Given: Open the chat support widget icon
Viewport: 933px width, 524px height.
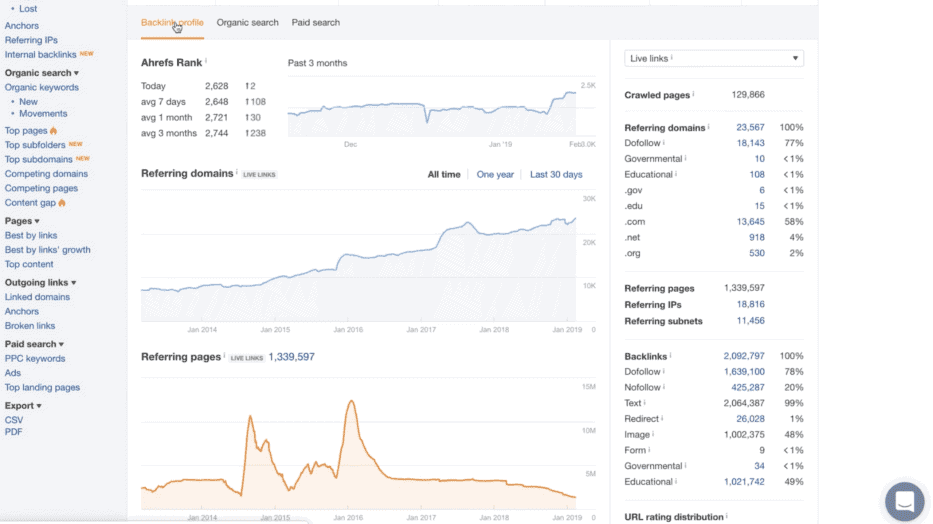Looking at the screenshot, I should [x=904, y=501].
